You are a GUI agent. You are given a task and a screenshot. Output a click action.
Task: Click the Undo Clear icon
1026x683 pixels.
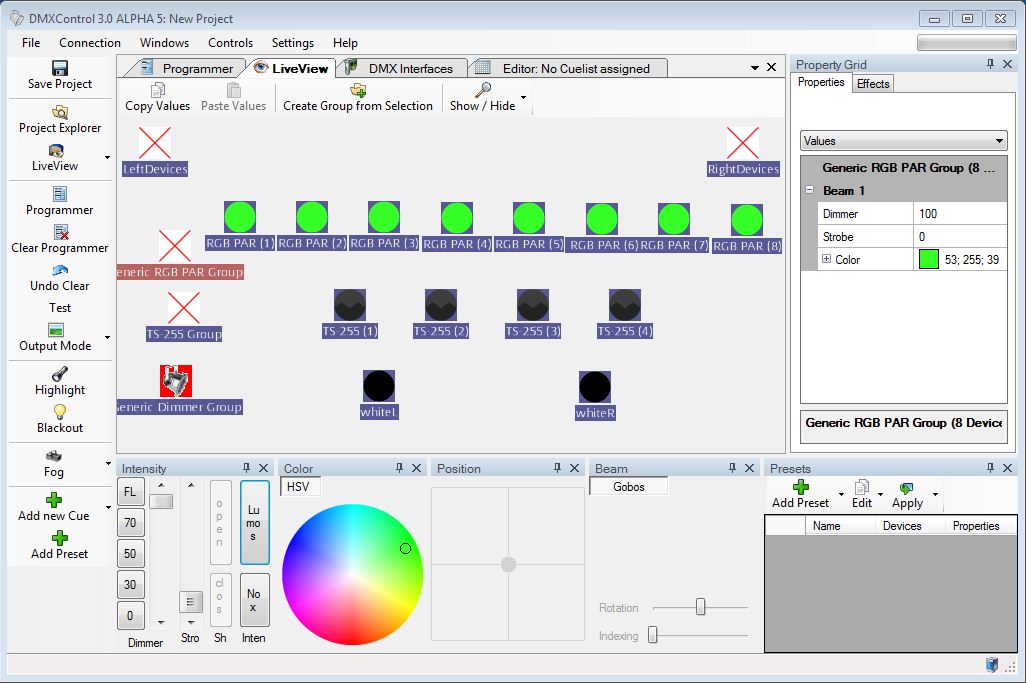(x=59, y=270)
